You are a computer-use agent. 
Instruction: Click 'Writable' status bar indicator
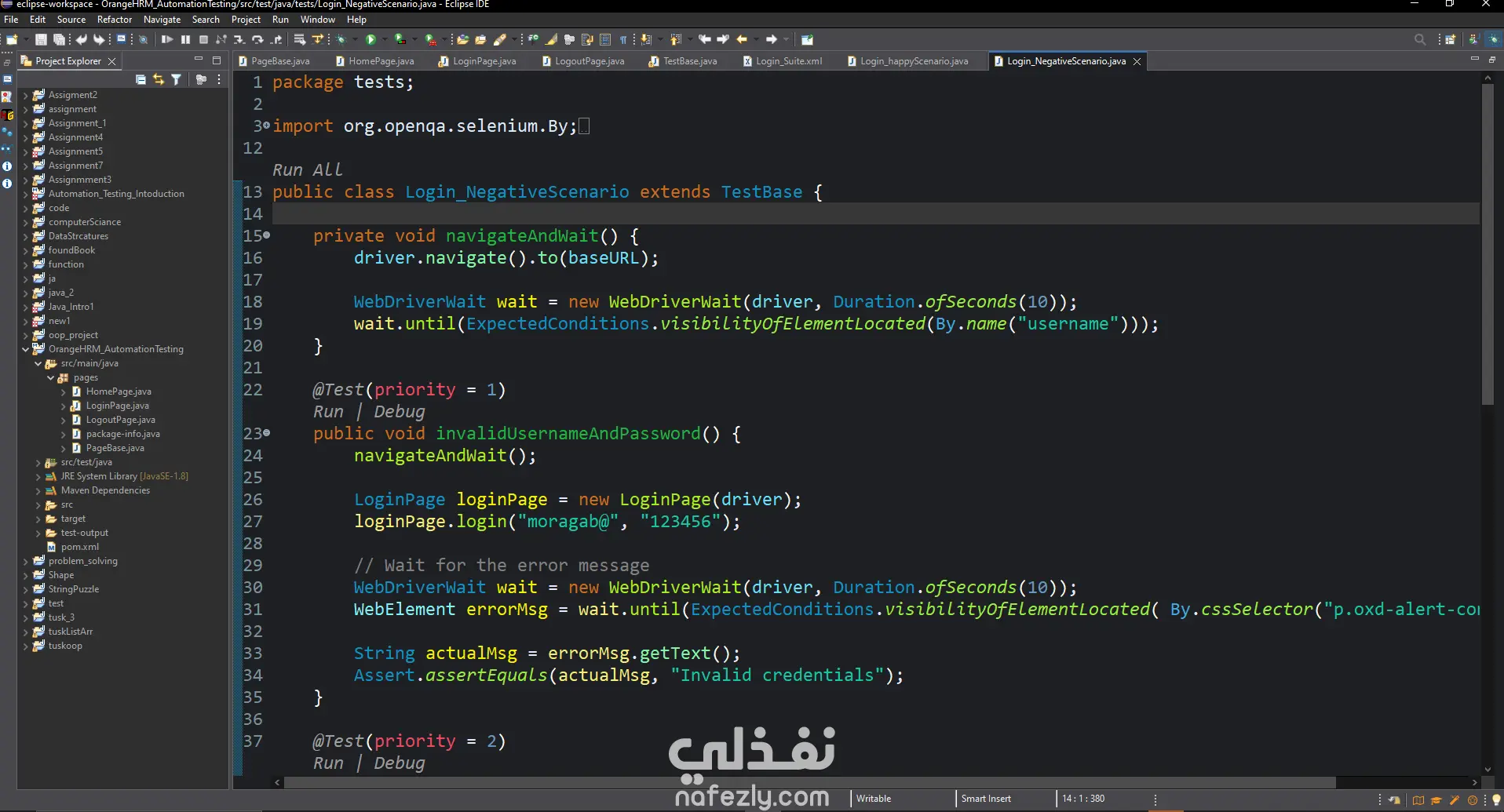click(874, 799)
